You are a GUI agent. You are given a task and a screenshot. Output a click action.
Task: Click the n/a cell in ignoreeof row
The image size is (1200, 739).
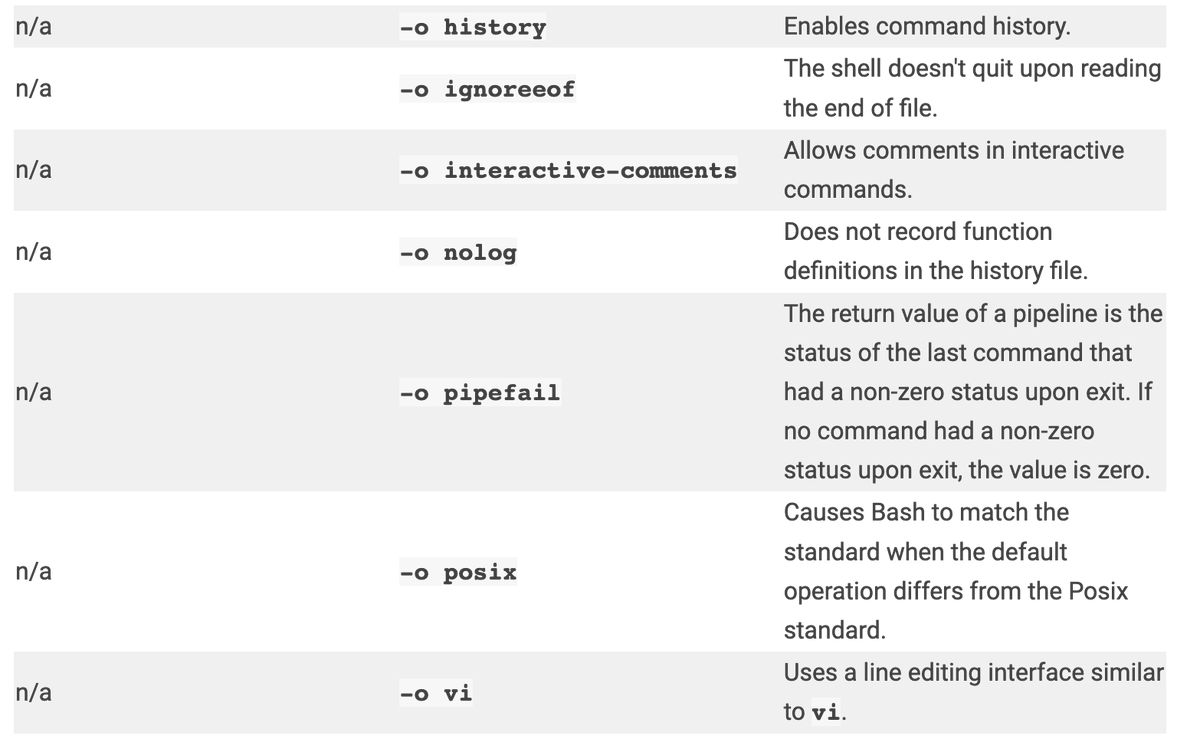[x=33, y=89]
